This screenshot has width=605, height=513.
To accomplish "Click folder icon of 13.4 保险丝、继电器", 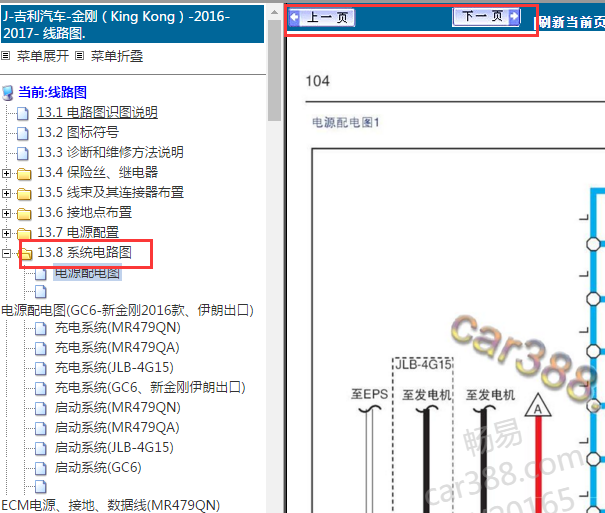I will pos(24,174).
